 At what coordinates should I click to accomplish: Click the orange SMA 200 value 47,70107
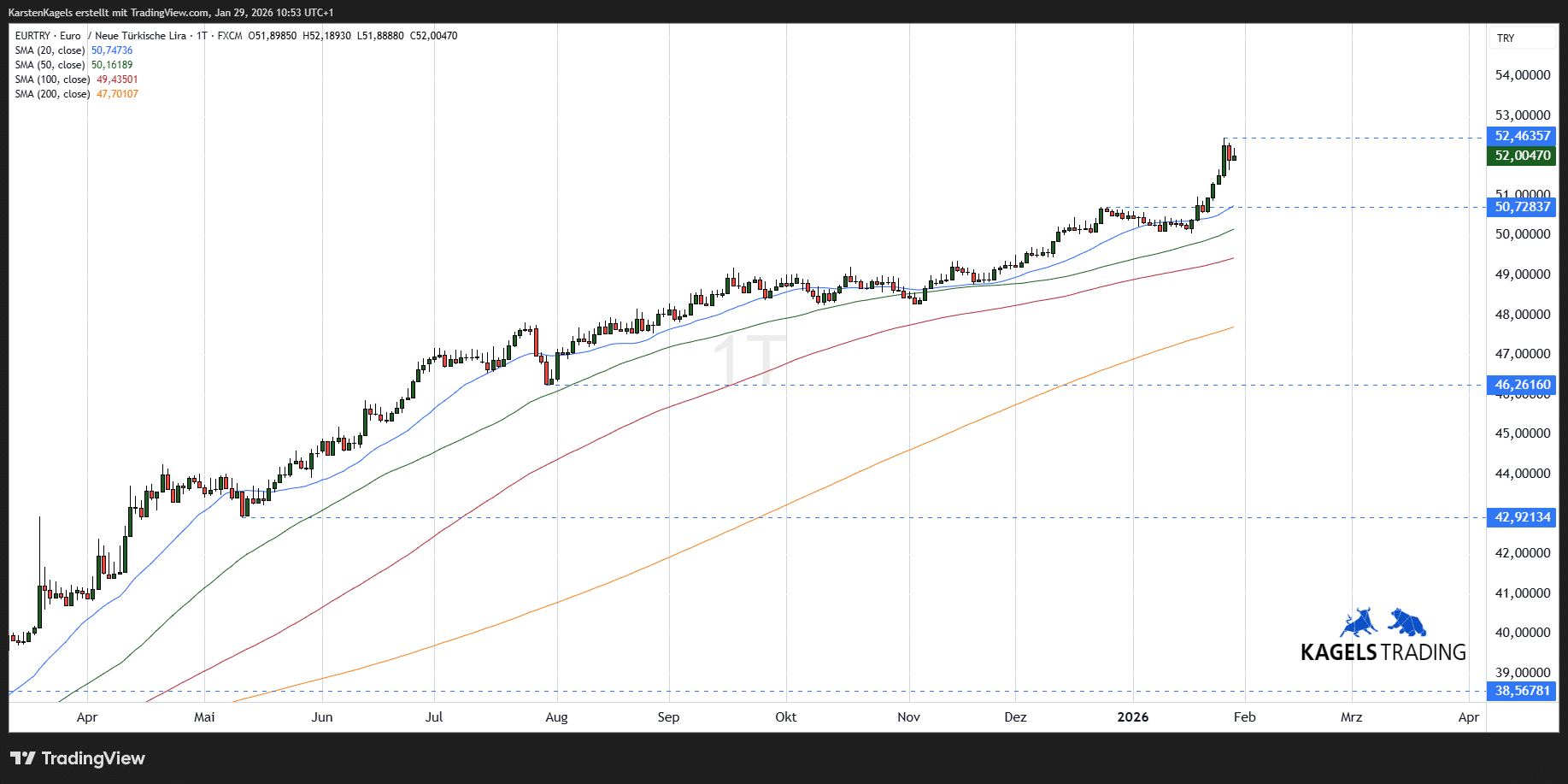pos(117,94)
